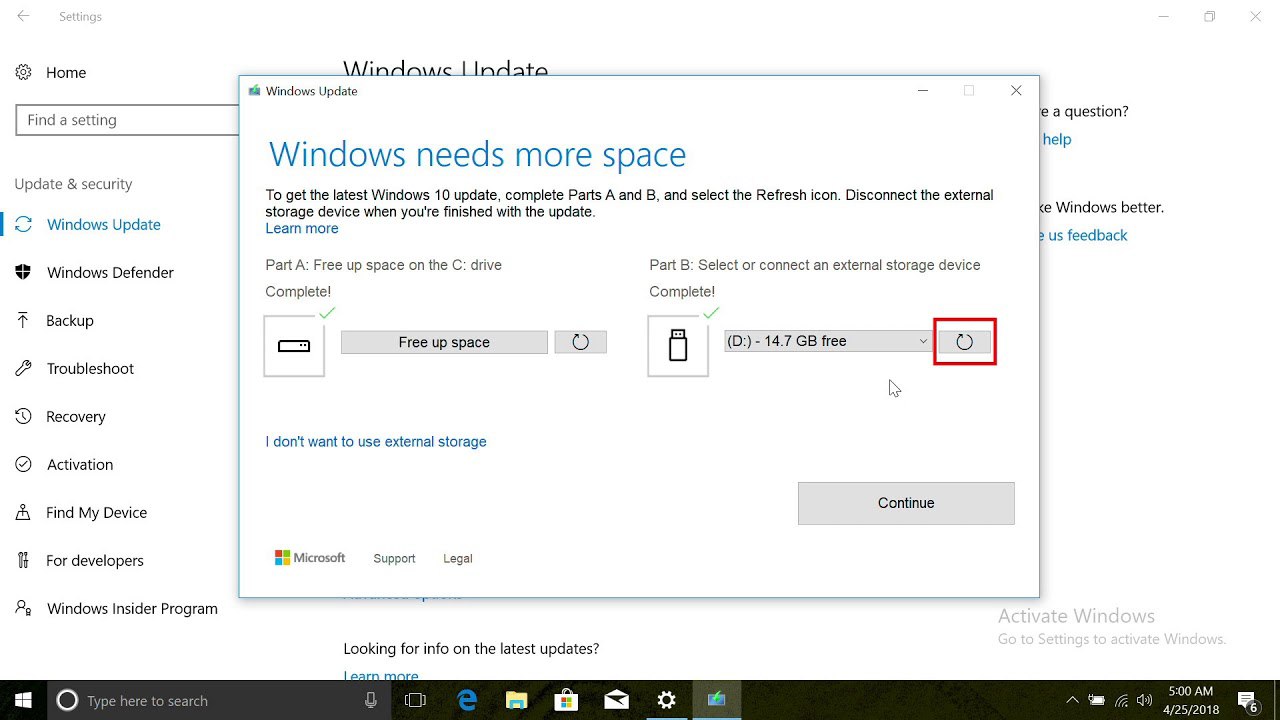Click the Windows Update dialog title icon
This screenshot has width=1280, height=720.
coord(254,91)
